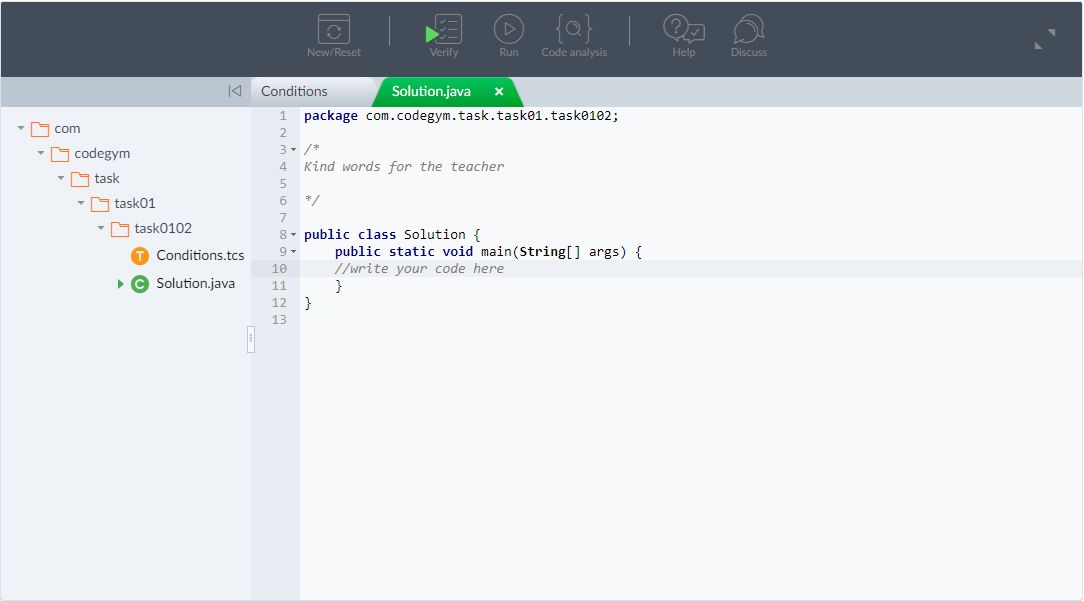Click the 'task0102' folder label
1084x601 pixels.
pos(163,228)
